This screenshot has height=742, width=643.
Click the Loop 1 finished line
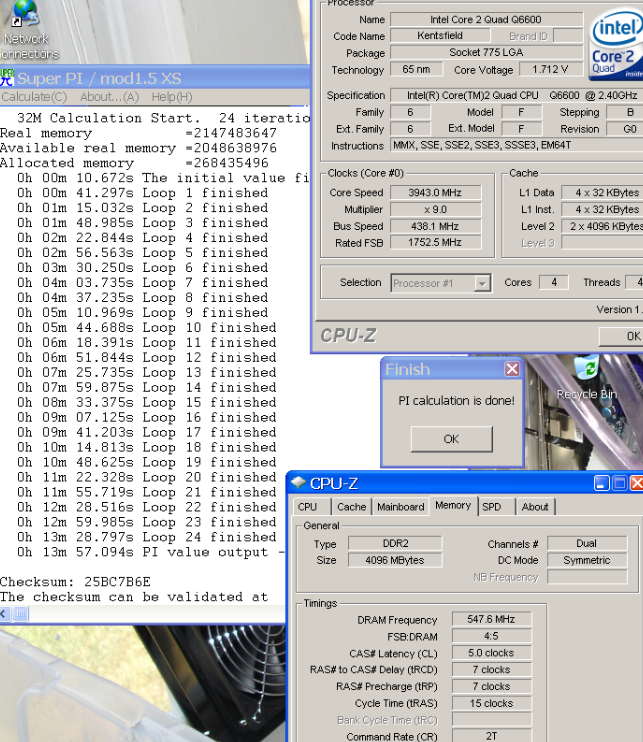click(x=142, y=193)
